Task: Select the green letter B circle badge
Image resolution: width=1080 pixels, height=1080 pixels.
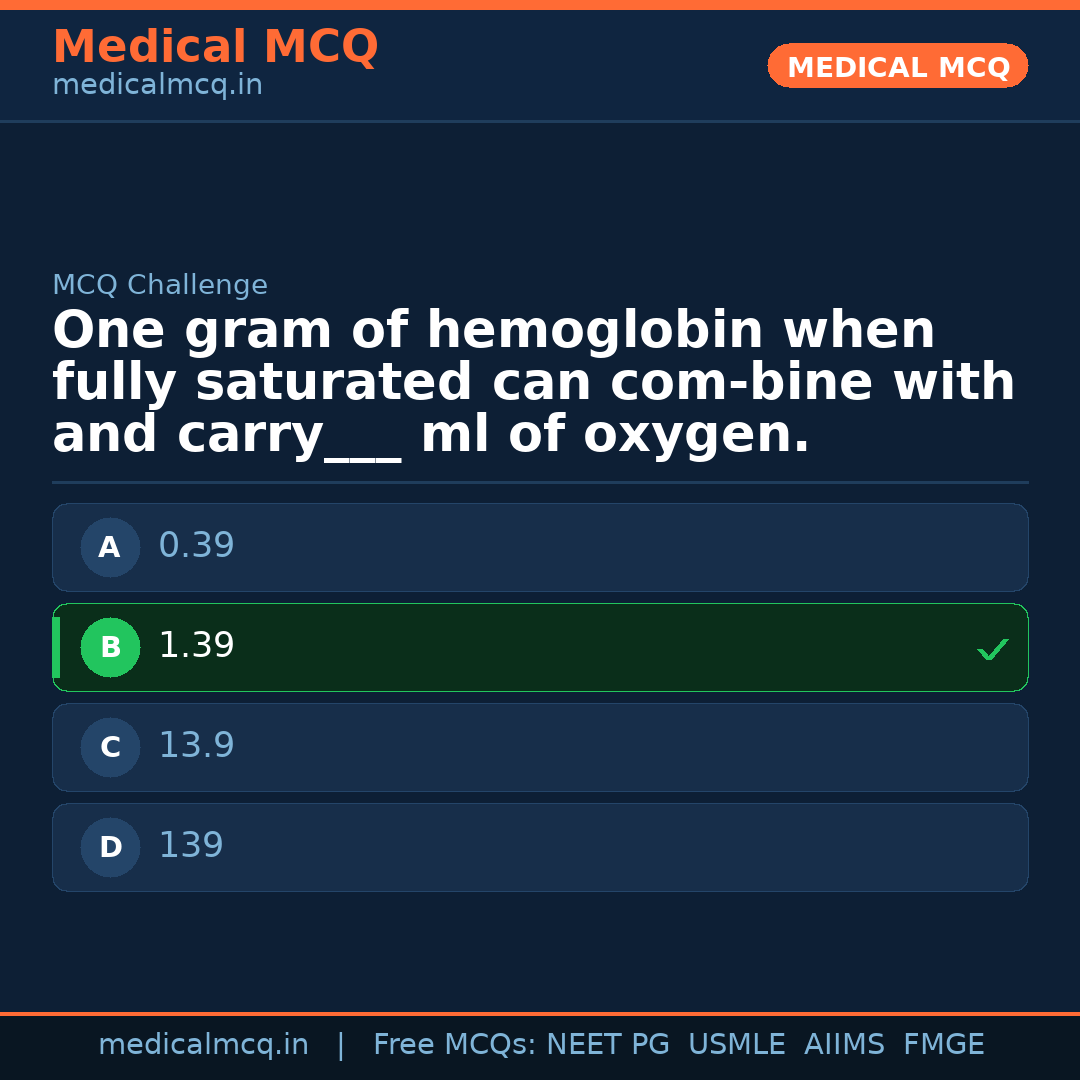Action: coord(110,647)
